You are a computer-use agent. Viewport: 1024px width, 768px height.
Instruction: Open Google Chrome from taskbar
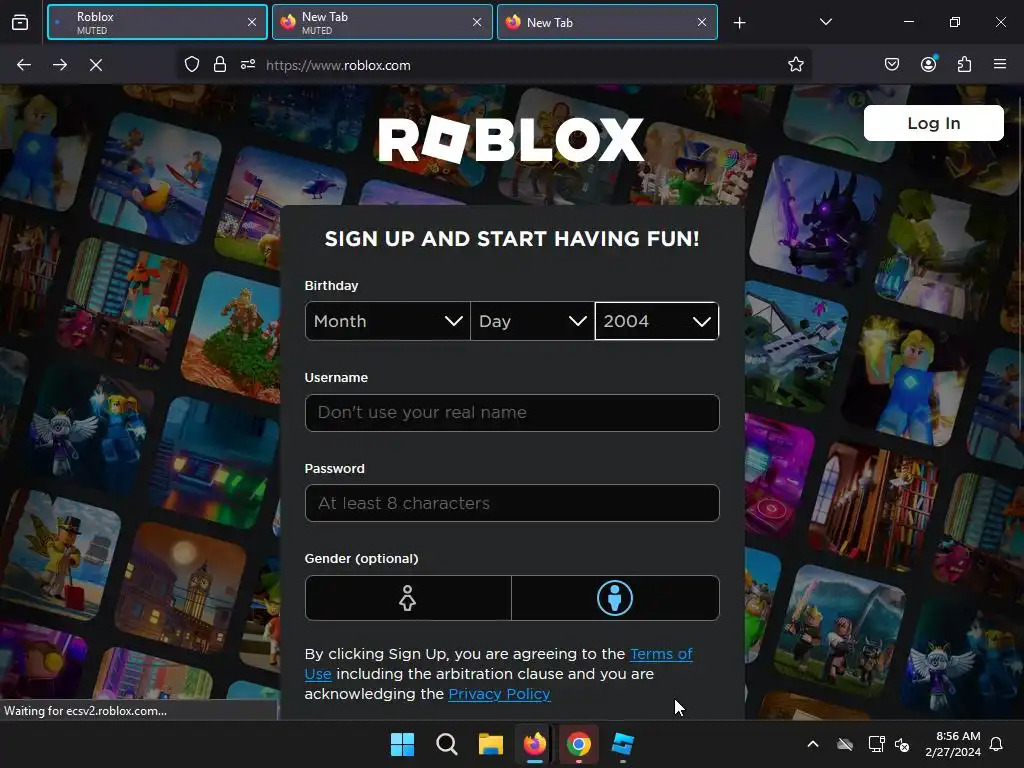[x=579, y=744]
